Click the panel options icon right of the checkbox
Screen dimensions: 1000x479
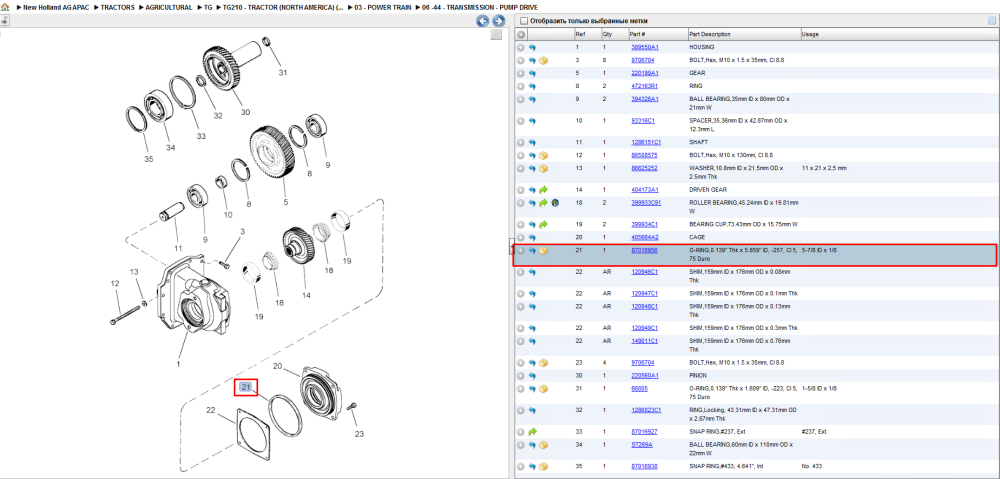click(991, 21)
